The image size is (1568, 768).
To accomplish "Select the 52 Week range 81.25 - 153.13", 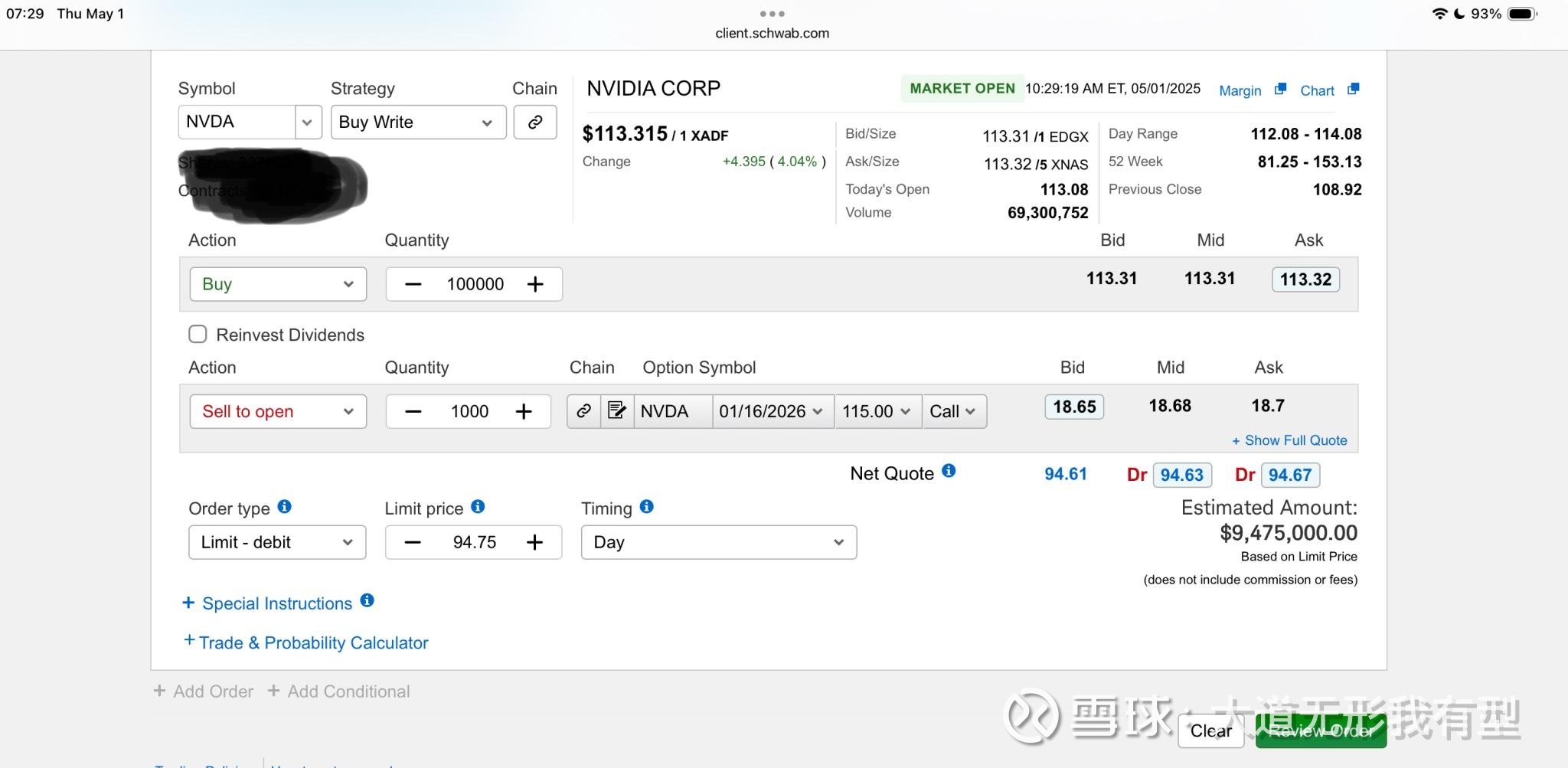I will point(1309,162).
